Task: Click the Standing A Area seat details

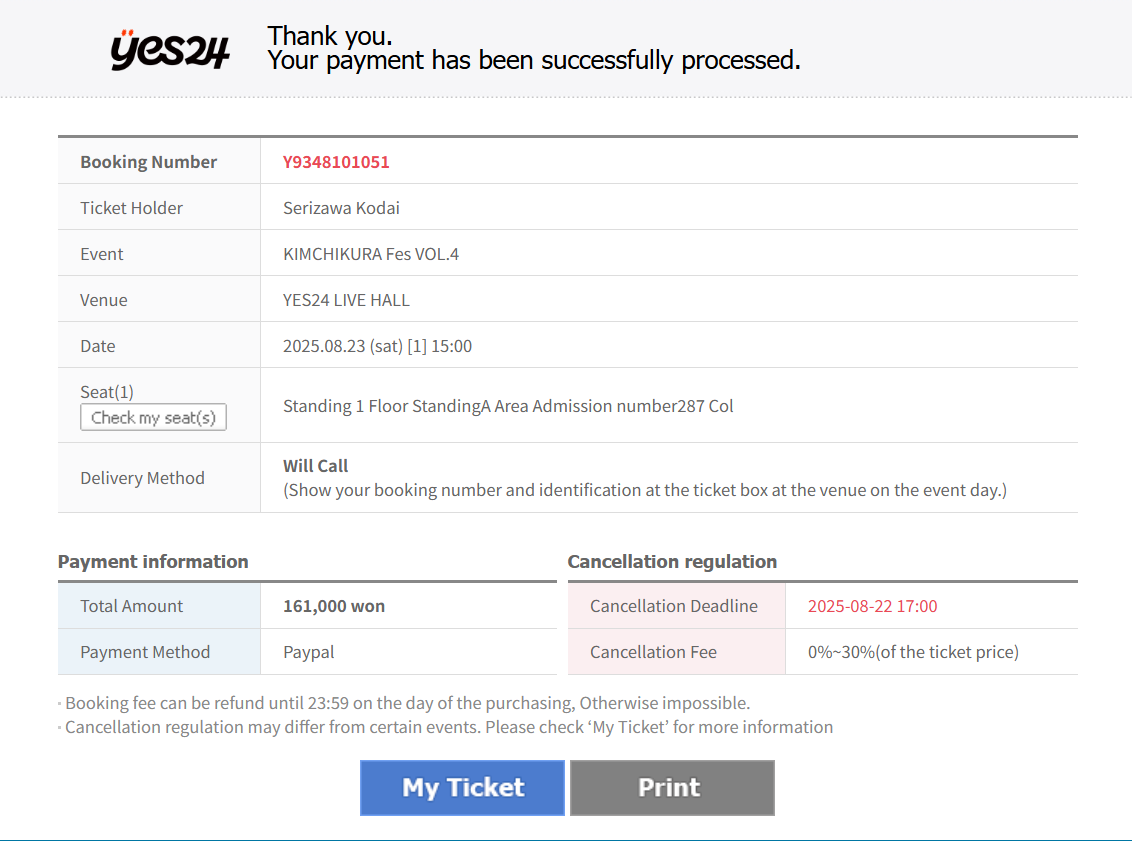Action: (508, 406)
